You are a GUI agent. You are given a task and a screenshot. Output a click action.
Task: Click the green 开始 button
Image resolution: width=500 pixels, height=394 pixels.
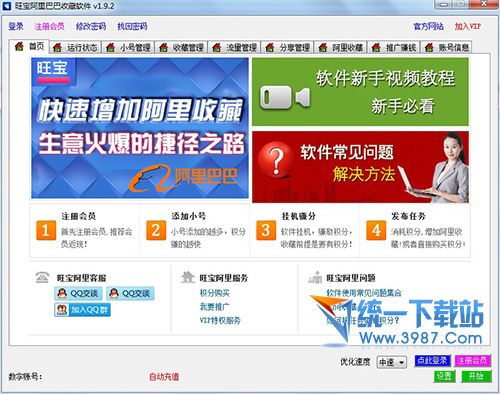point(476,376)
